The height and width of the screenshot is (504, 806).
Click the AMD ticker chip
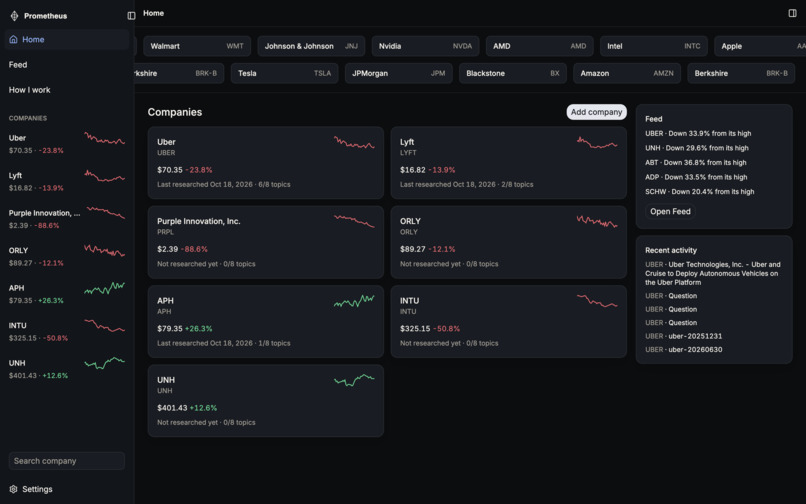[x=539, y=46]
